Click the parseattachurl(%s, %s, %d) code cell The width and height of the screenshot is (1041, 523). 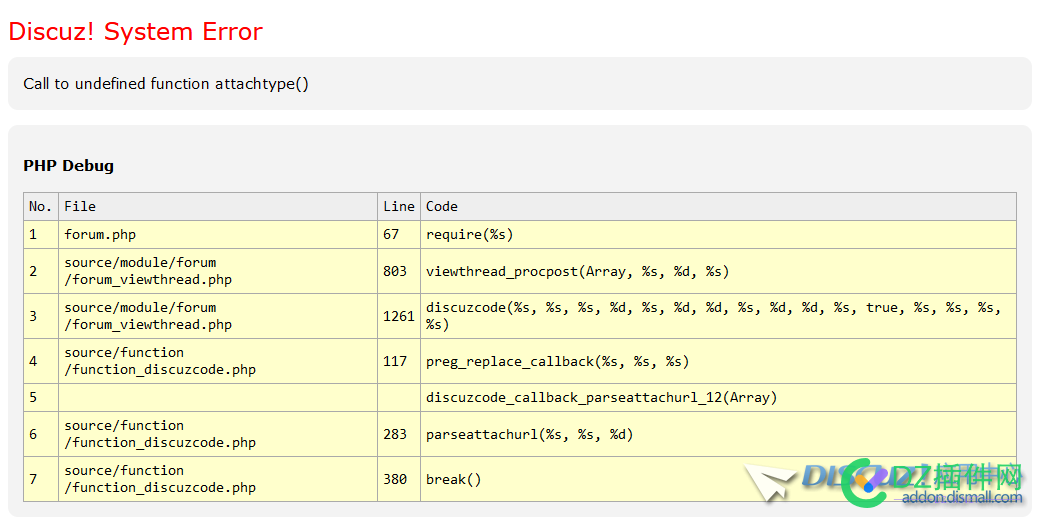click(x=529, y=435)
